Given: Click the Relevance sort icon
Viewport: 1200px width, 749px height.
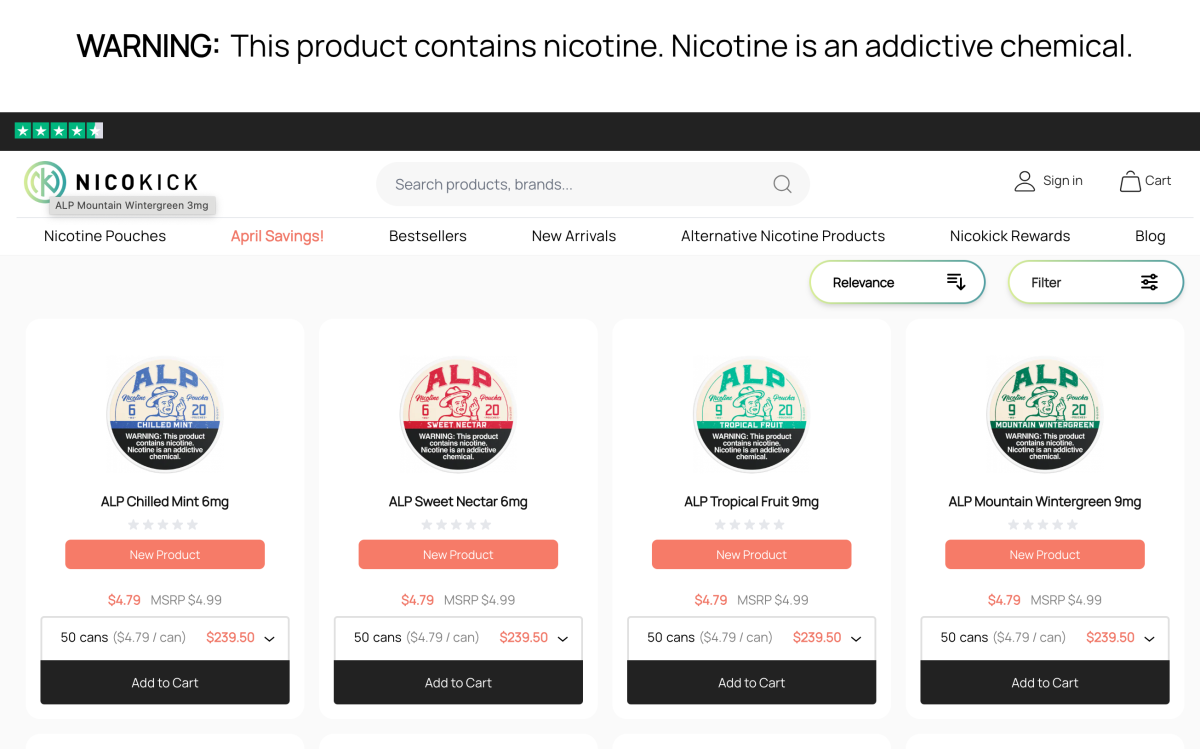Looking at the screenshot, I should pyautogui.click(x=956, y=282).
